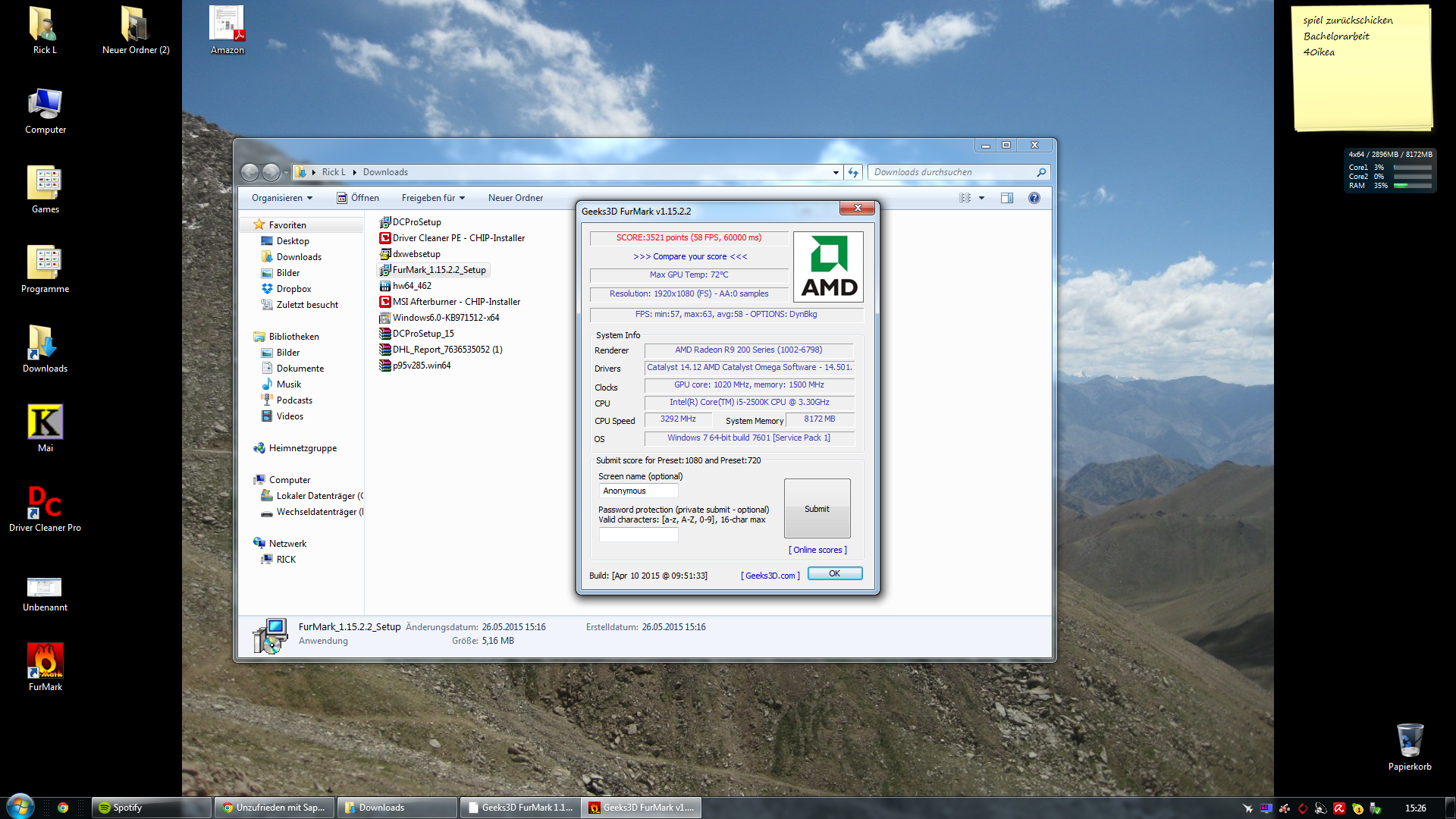Select Dropbox in the Favoriten tree
This screenshot has height=819, width=1456.
click(293, 289)
